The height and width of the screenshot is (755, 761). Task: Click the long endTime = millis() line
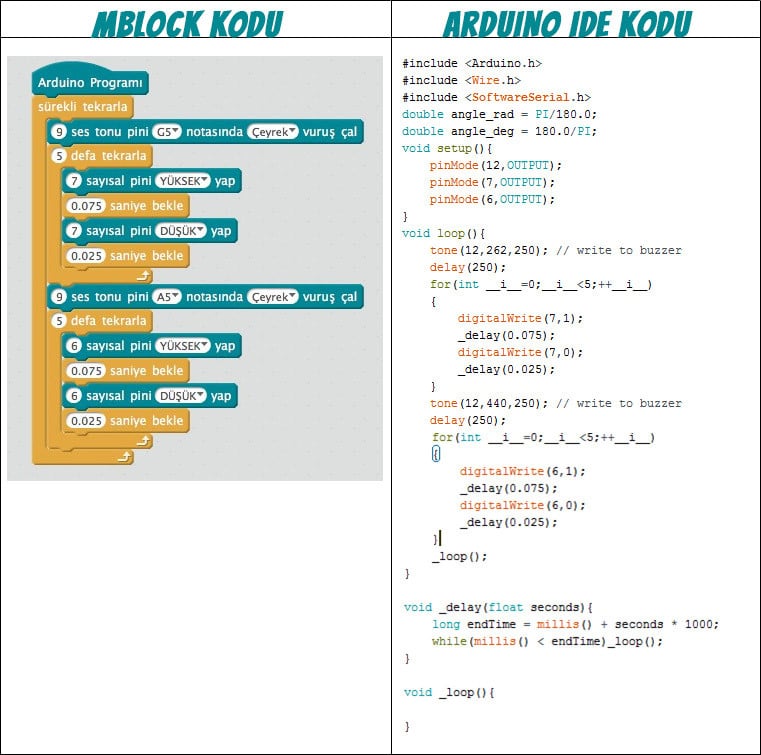tap(576, 624)
